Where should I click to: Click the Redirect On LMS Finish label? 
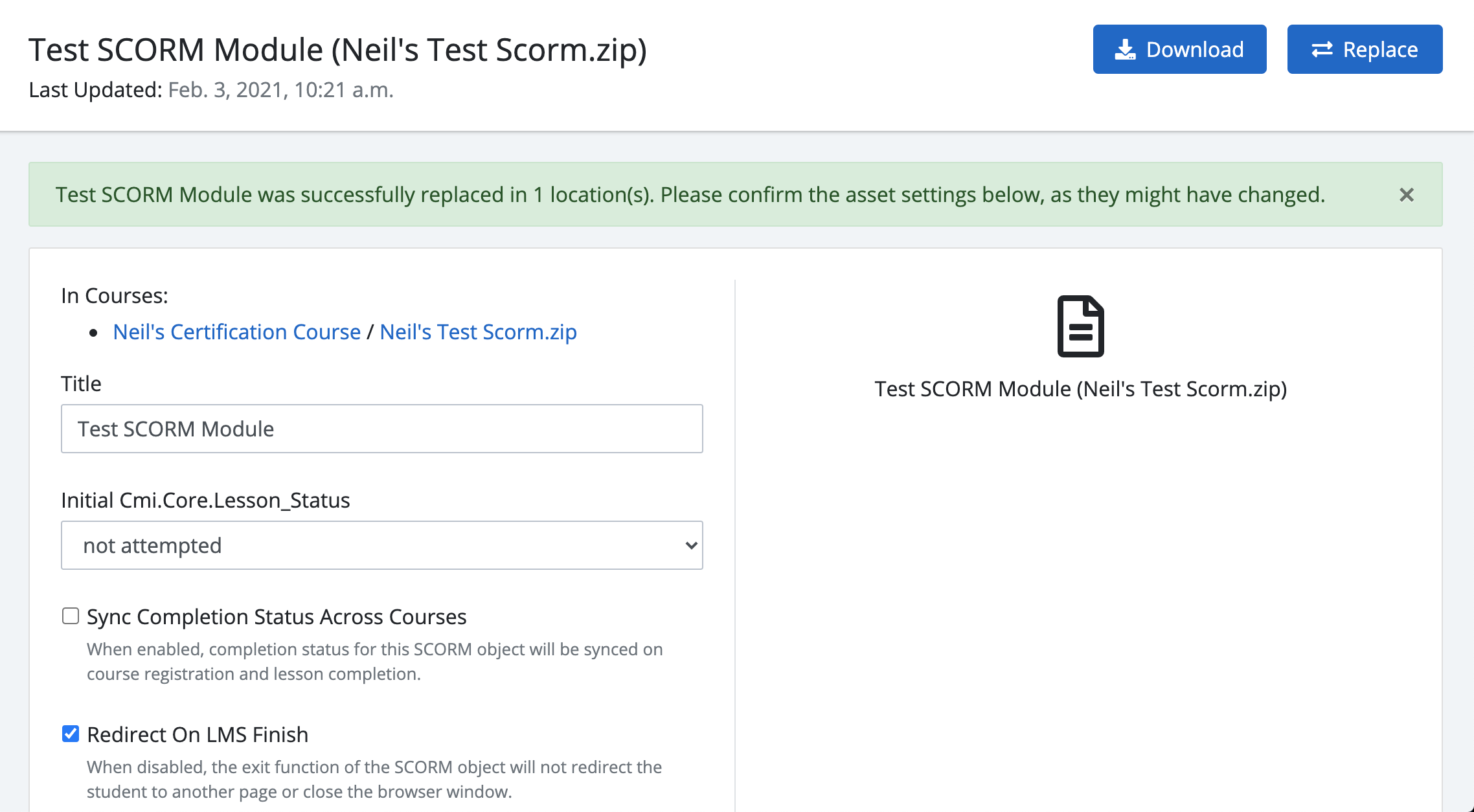[198, 734]
